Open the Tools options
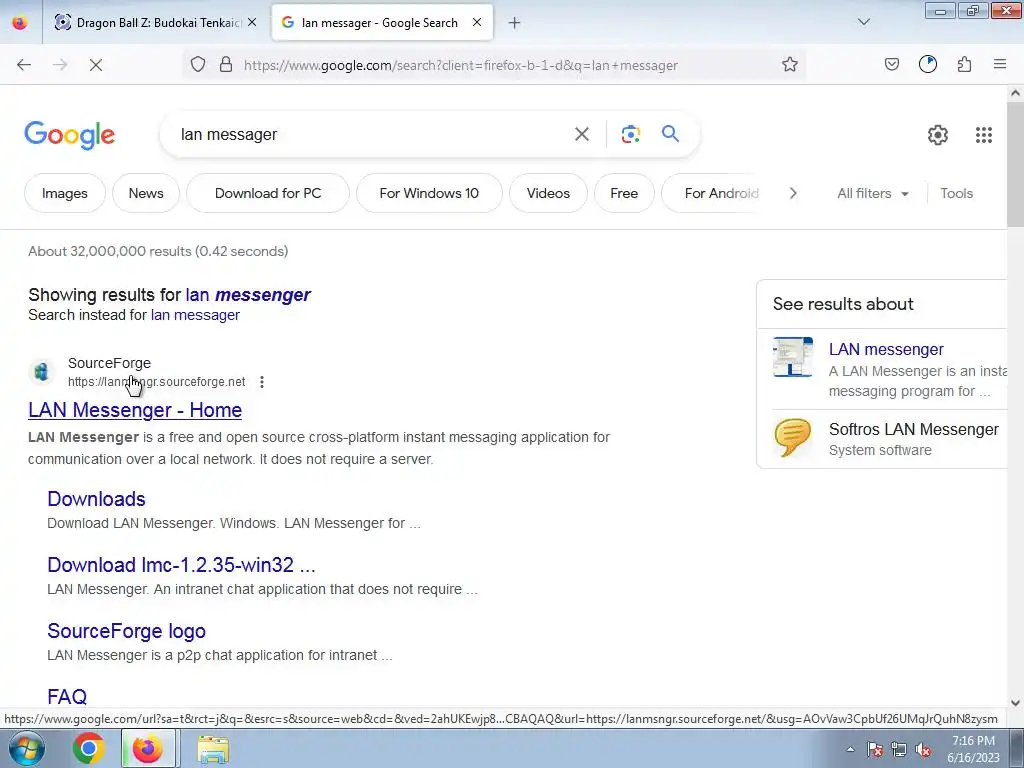This screenshot has width=1024, height=768. click(x=956, y=193)
